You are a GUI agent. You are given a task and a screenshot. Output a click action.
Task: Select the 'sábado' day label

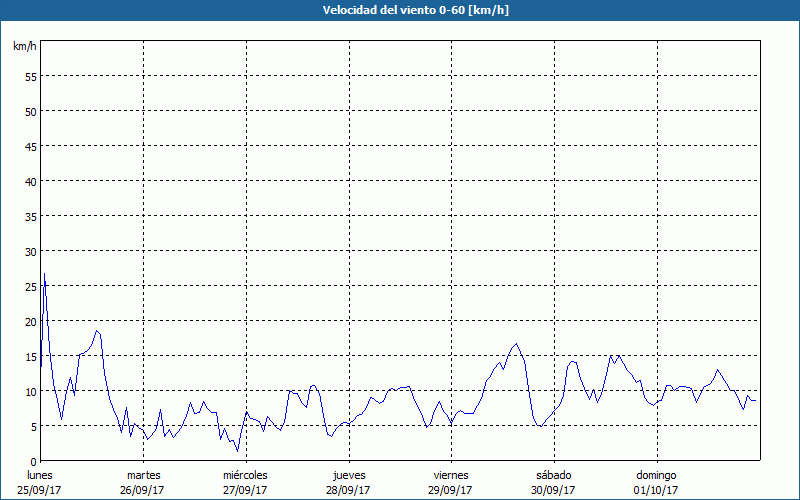pyautogui.click(x=553, y=474)
